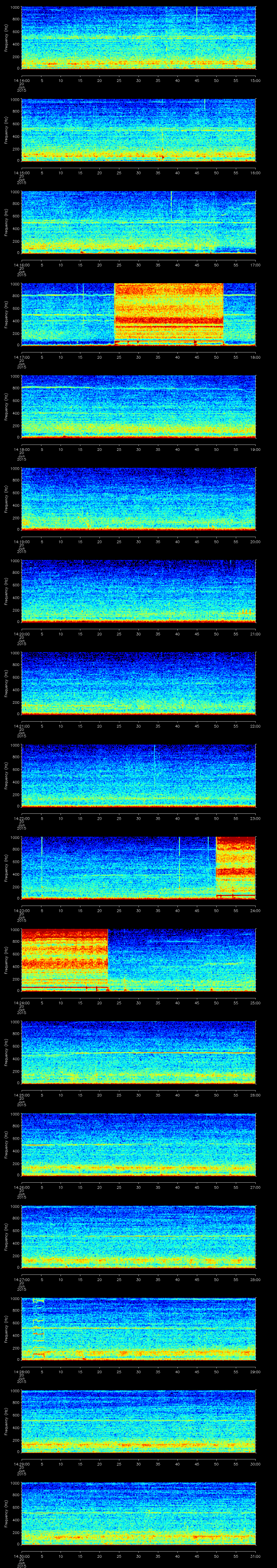Click the 14:22:00 start time label
Viewport: 277px width, 1568px height.
[21, 818]
